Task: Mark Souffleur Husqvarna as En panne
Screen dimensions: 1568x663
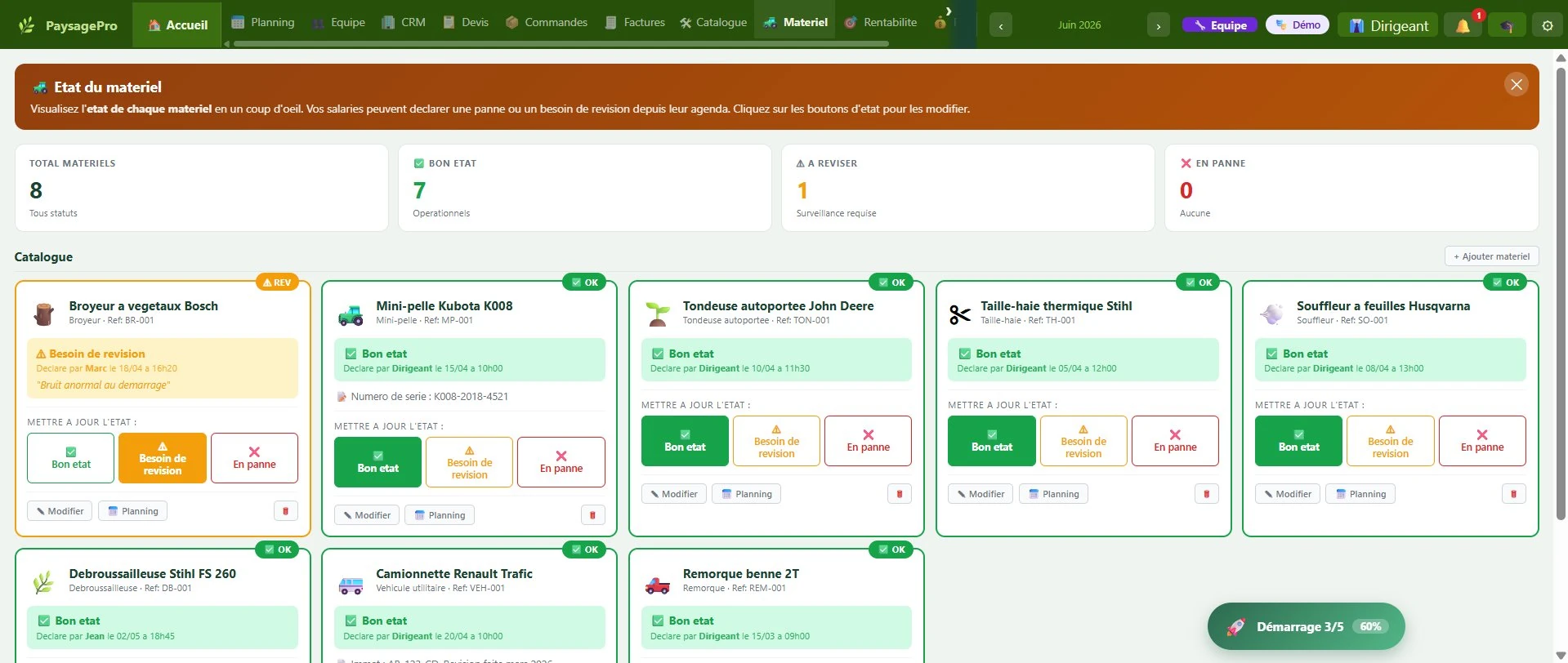Action: click(1482, 441)
